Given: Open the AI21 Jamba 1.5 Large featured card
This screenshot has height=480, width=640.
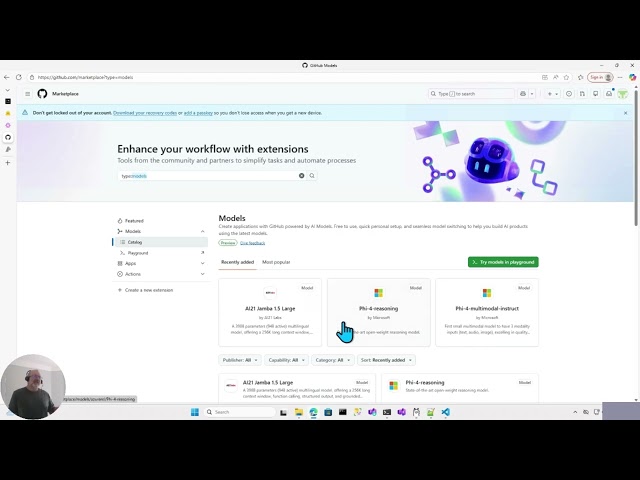Looking at the screenshot, I should point(270,312).
